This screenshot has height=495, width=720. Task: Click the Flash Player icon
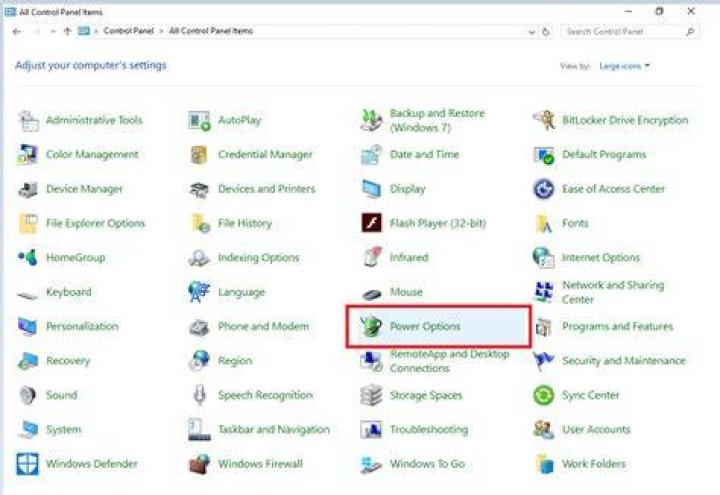[371, 223]
